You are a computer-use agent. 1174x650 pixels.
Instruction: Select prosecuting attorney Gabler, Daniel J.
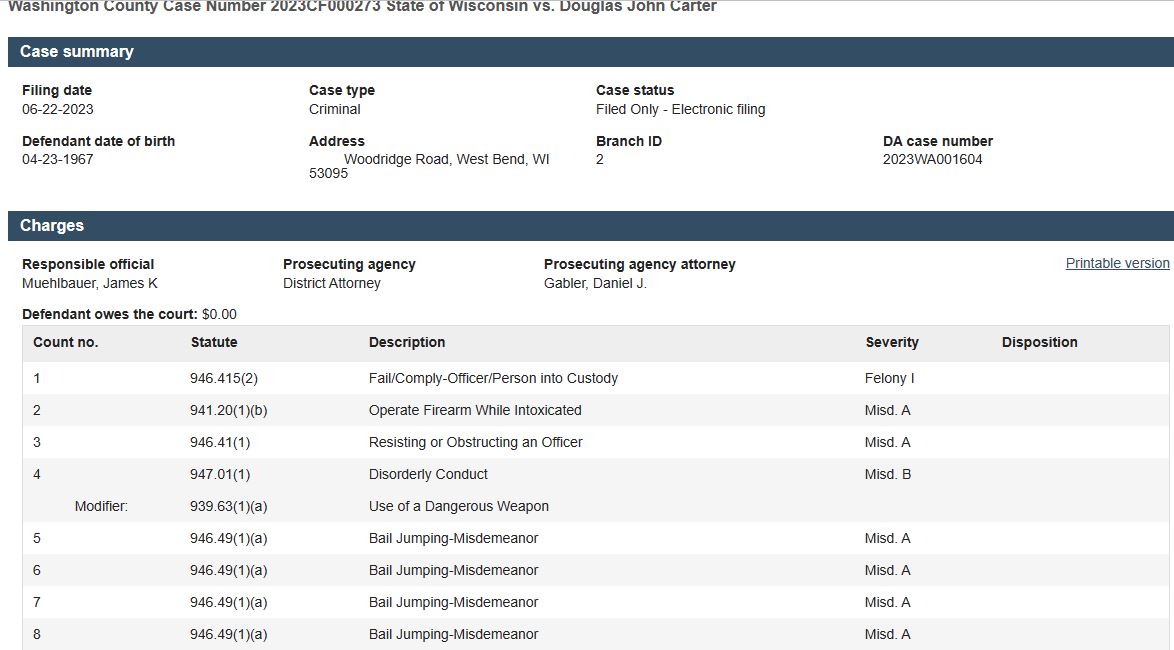tap(595, 283)
